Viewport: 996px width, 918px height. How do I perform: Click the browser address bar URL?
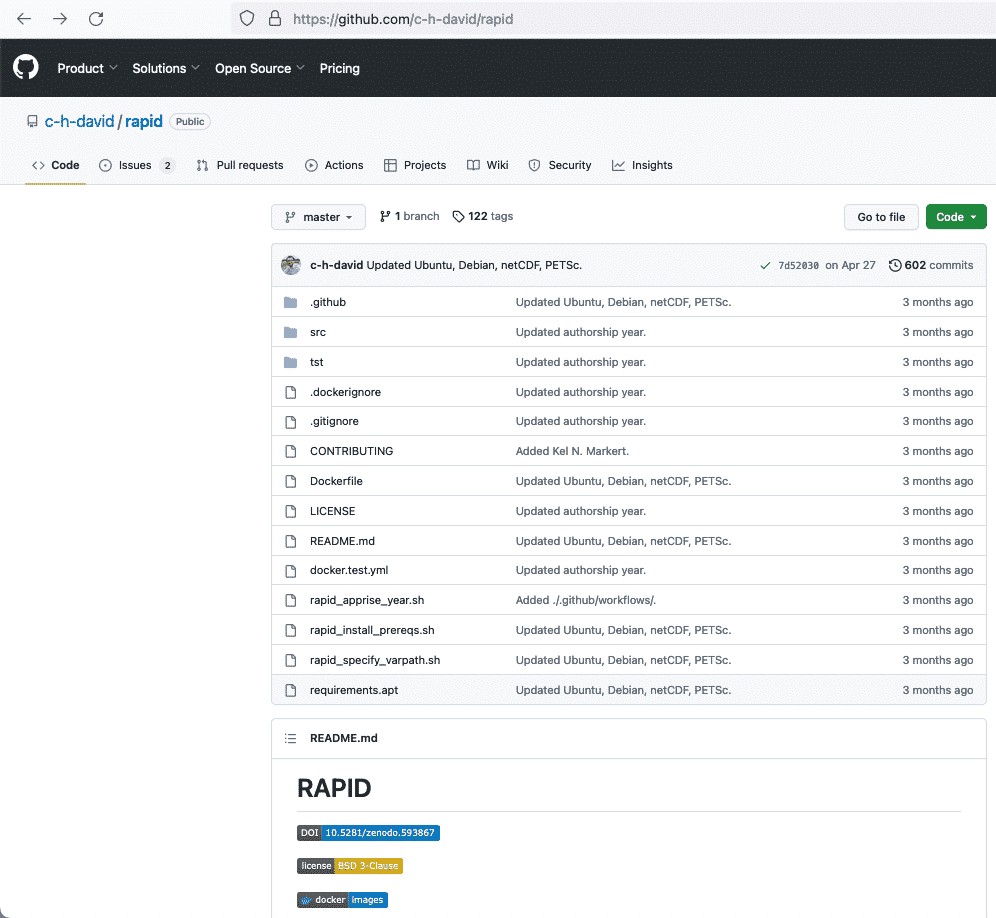[x=403, y=19]
